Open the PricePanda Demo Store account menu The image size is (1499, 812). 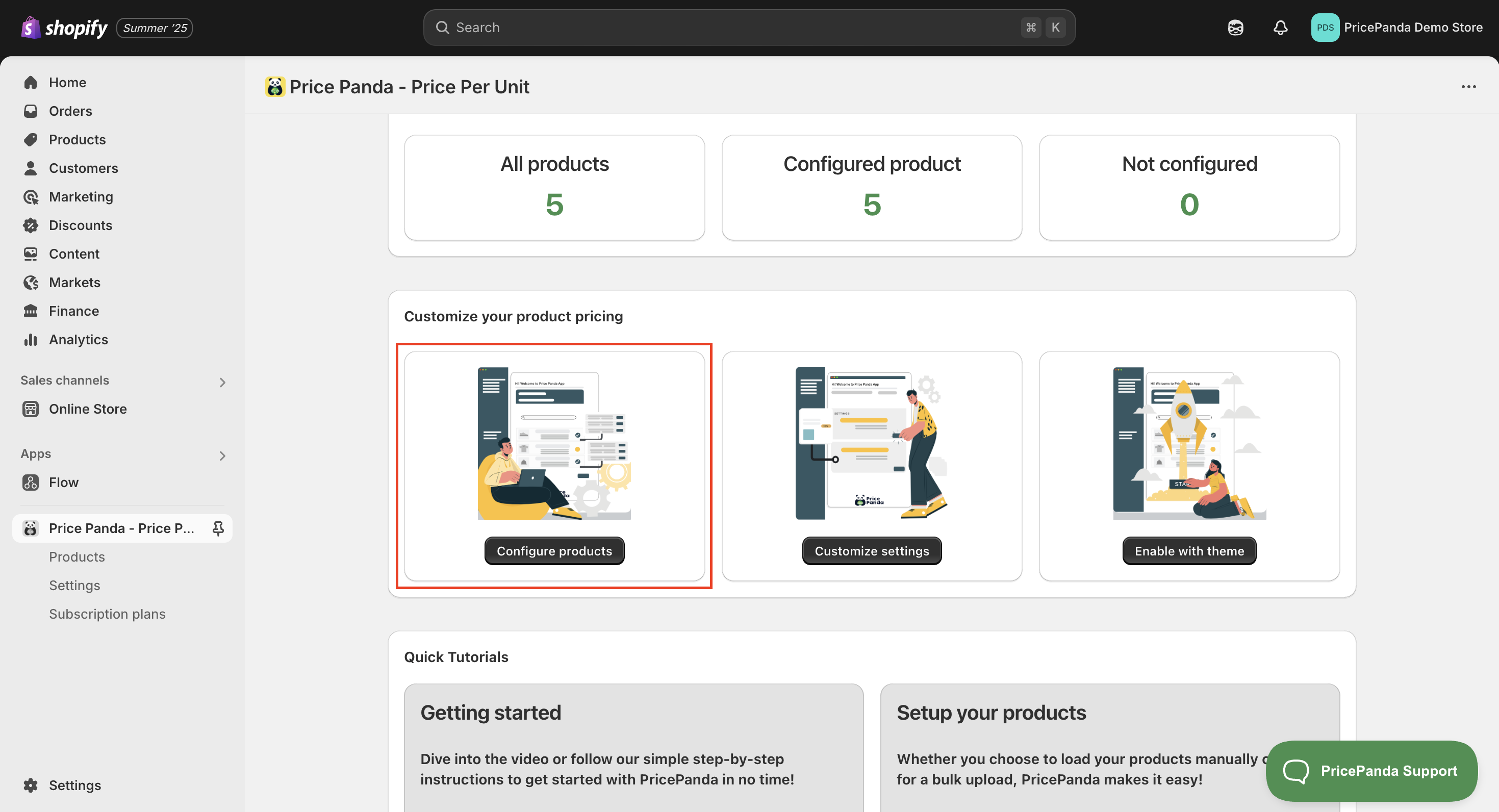tap(1396, 28)
